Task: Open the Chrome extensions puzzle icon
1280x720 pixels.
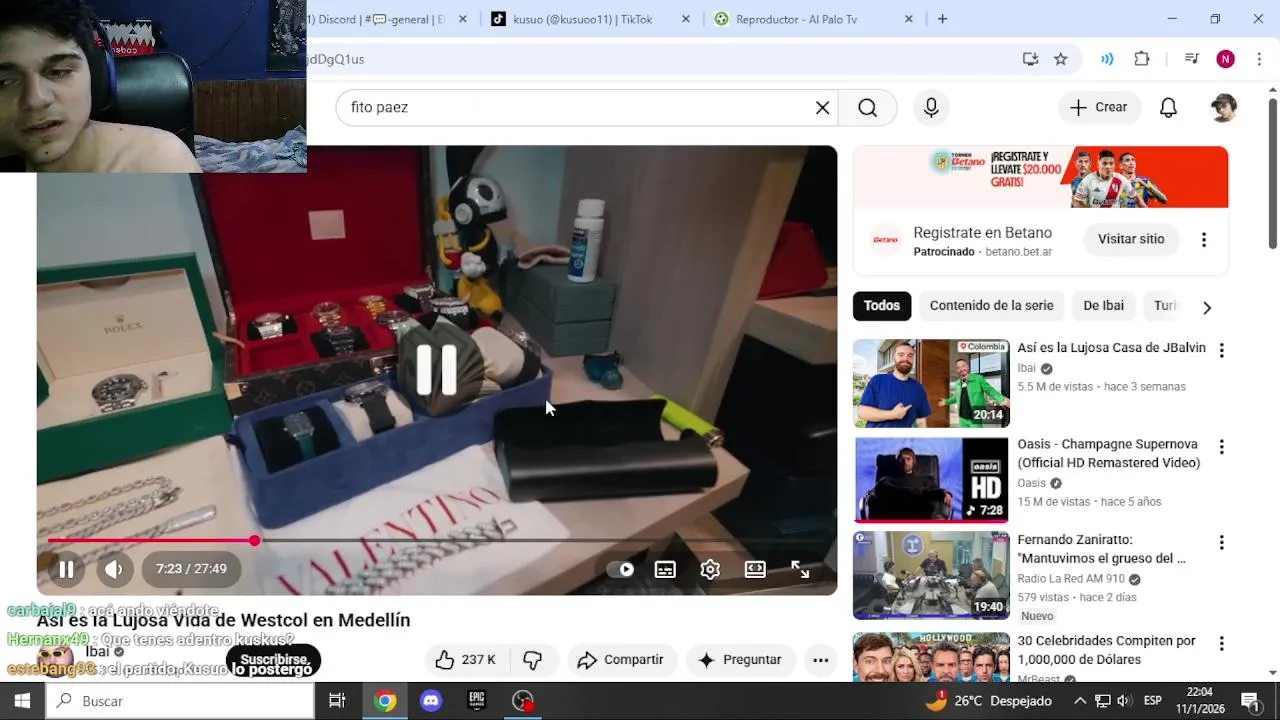Action: 1142,59
